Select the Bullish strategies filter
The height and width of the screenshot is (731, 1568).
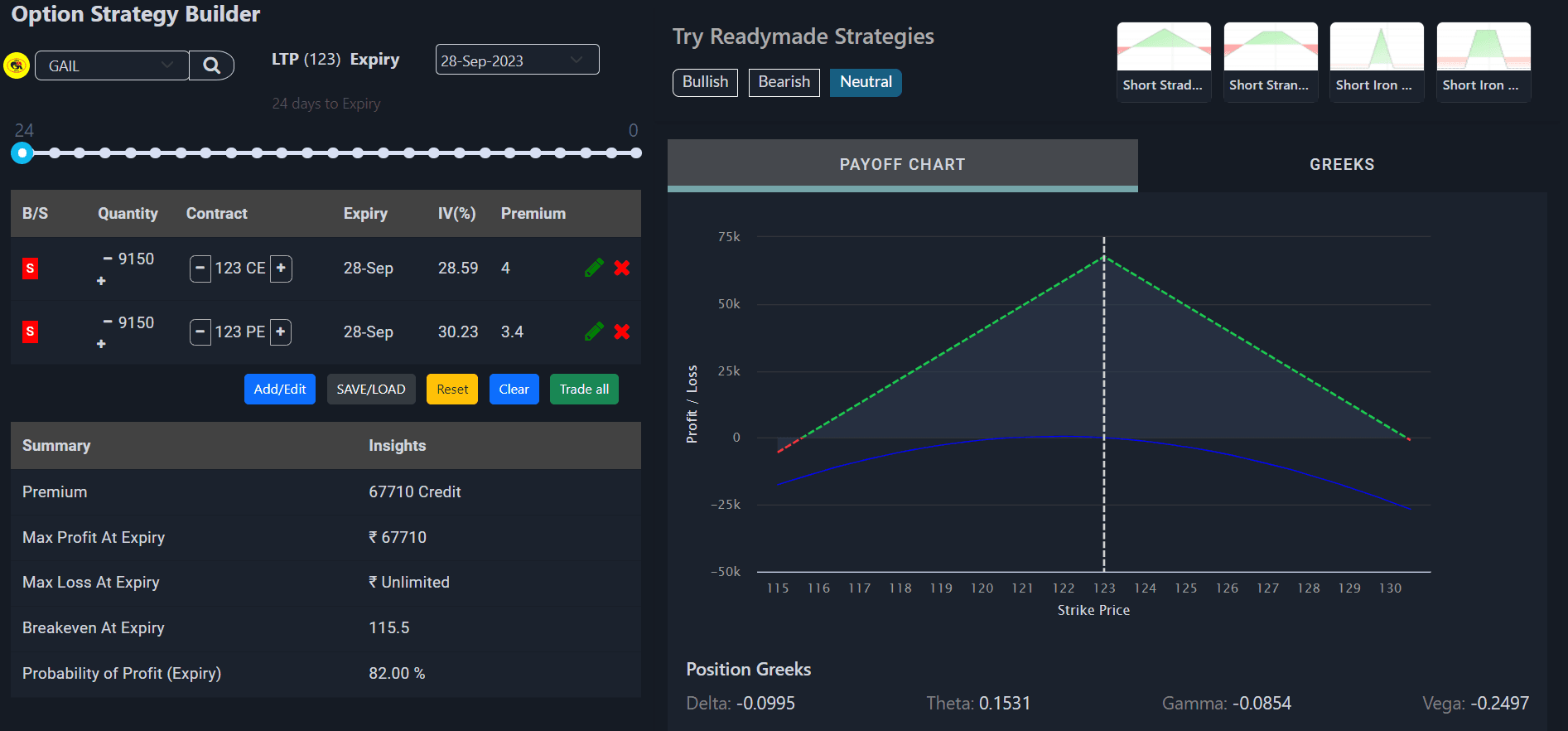click(705, 82)
